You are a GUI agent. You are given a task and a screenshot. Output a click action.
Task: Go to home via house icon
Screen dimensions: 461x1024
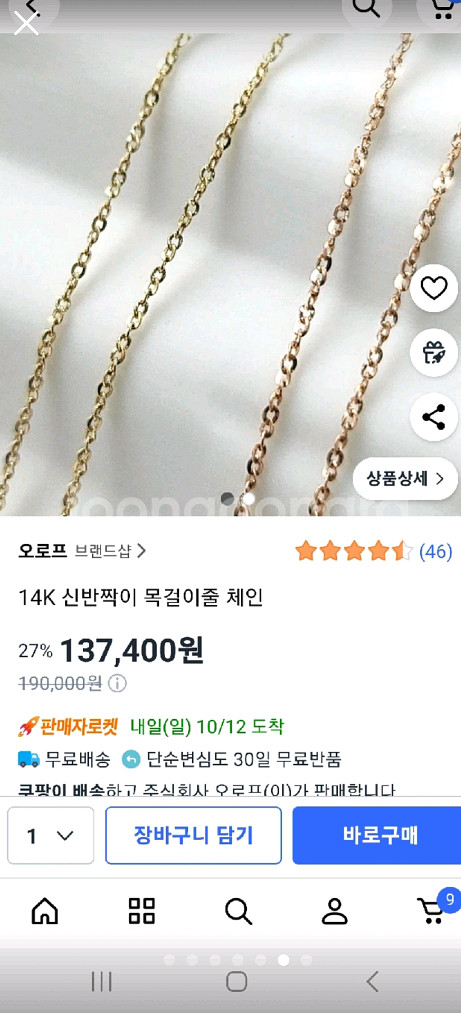44,910
